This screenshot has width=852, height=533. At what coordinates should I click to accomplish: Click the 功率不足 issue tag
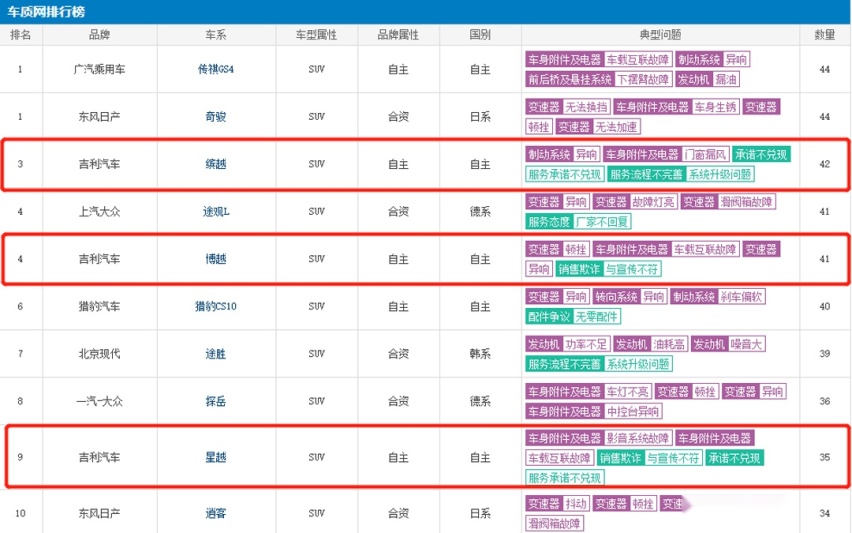pyautogui.click(x=586, y=344)
